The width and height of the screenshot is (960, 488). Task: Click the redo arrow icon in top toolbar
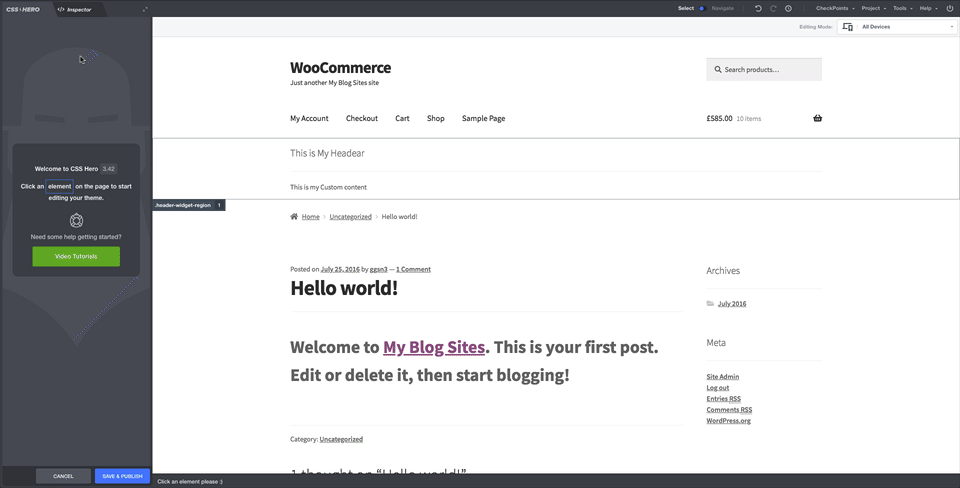coord(773,9)
